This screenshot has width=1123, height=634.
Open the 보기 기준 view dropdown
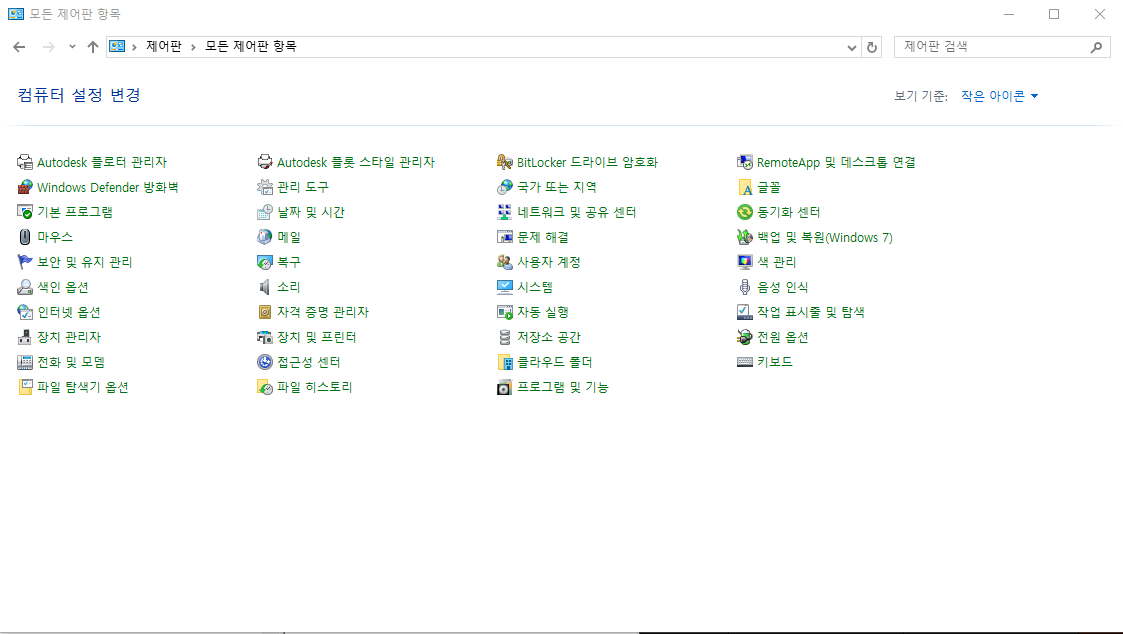(1000, 95)
